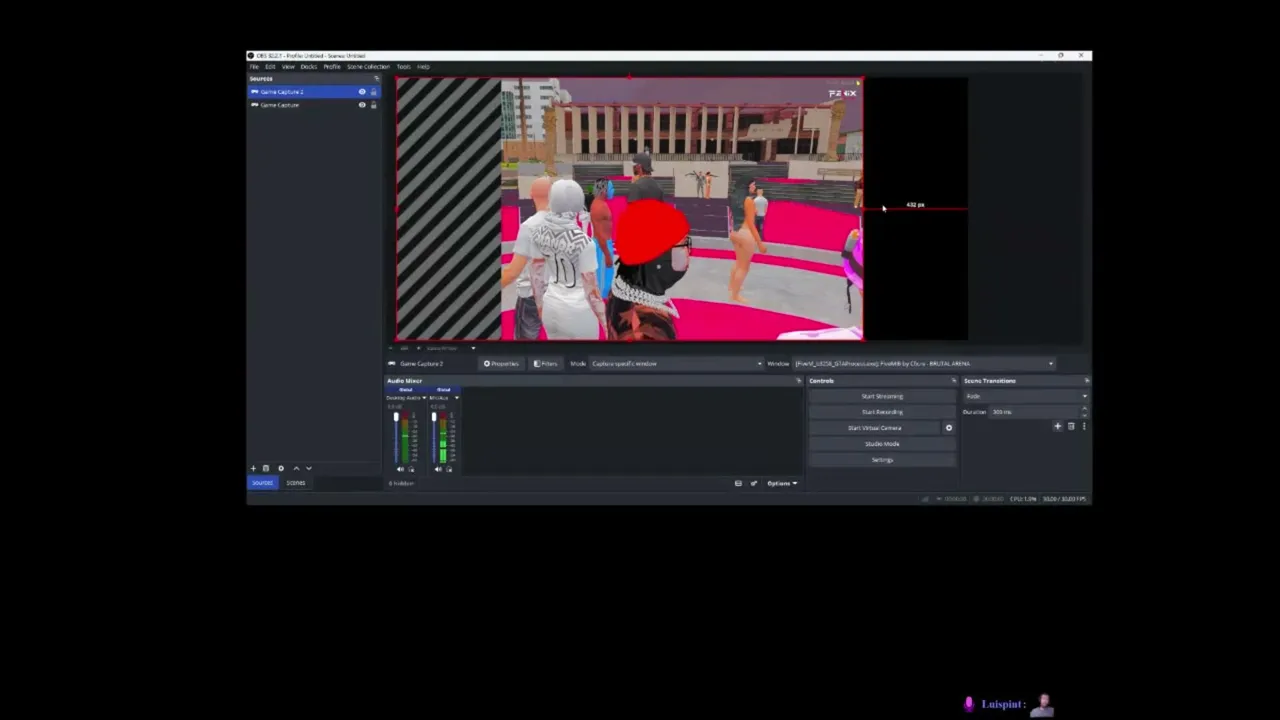
Task: Open advanced audio properties gear in mixer footer
Action: [x=754, y=483]
